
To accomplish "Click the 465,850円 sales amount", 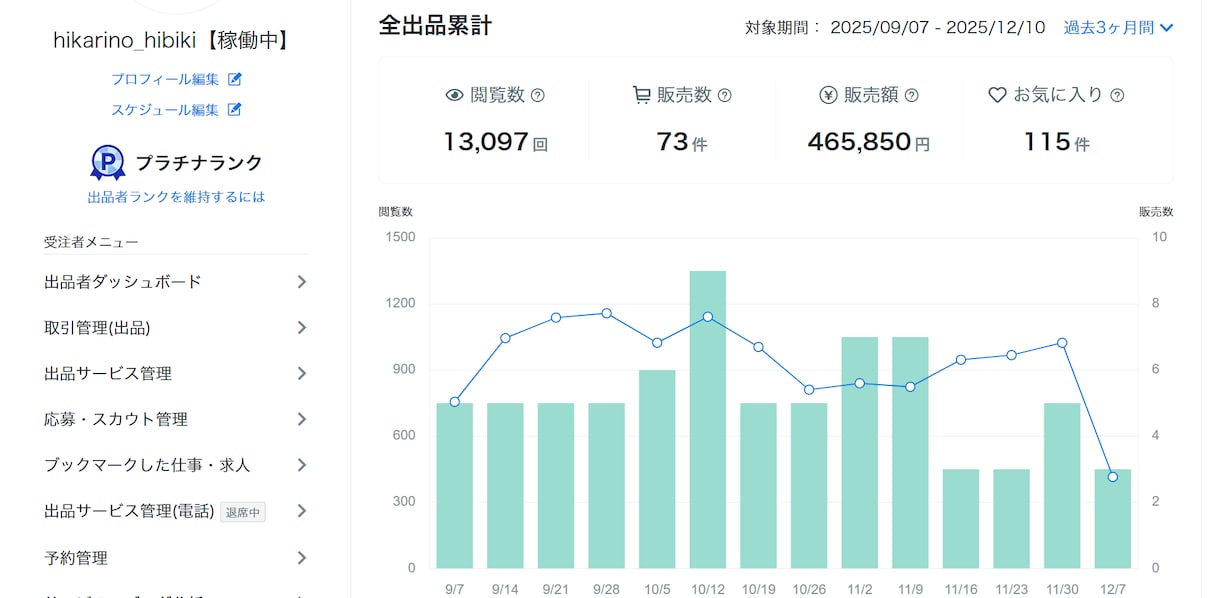I will tap(869, 142).
